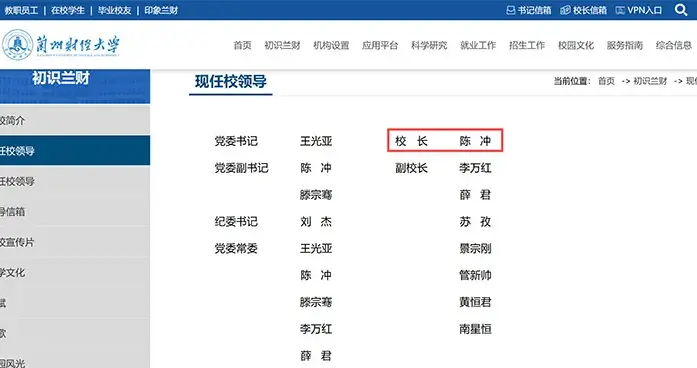Image resolution: width=697 pixels, height=368 pixels.
Task: Open the 综合信息 menu
Action: tap(673, 45)
